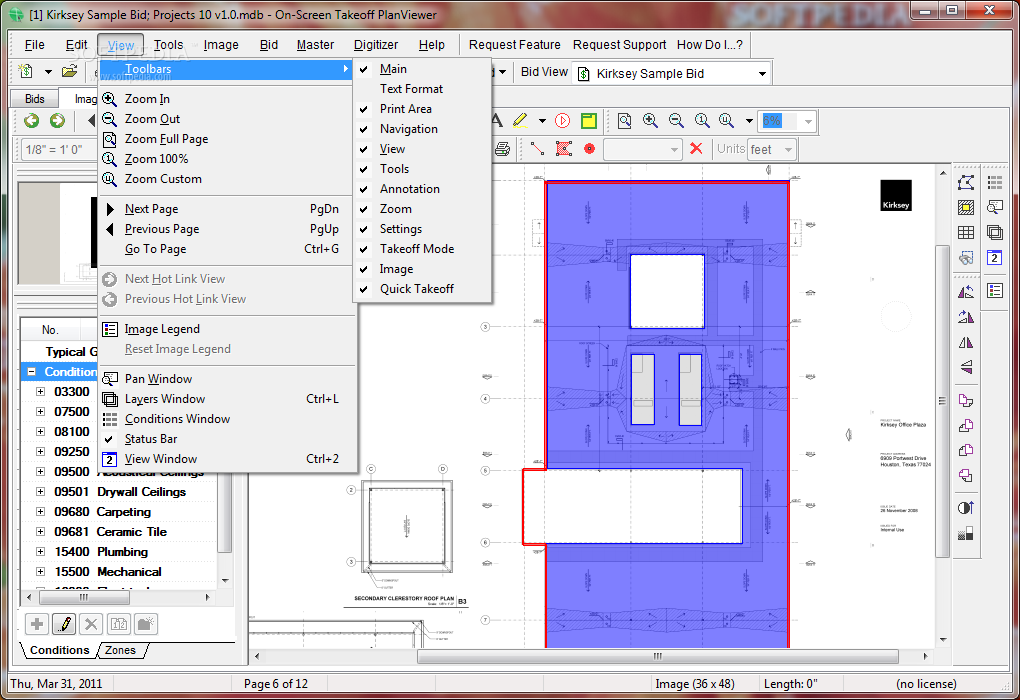This screenshot has width=1020, height=700.
Task: Select the red count dot takeoff tool
Action: (589, 149)
